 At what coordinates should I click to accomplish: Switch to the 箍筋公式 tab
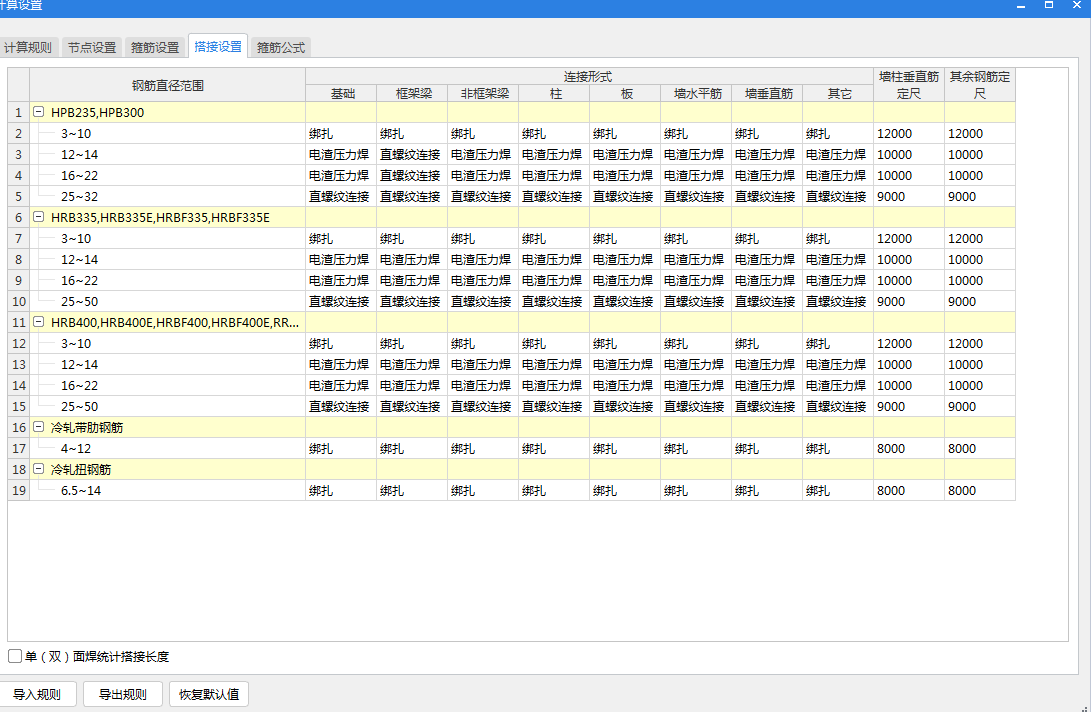click(x=281, y=47)
